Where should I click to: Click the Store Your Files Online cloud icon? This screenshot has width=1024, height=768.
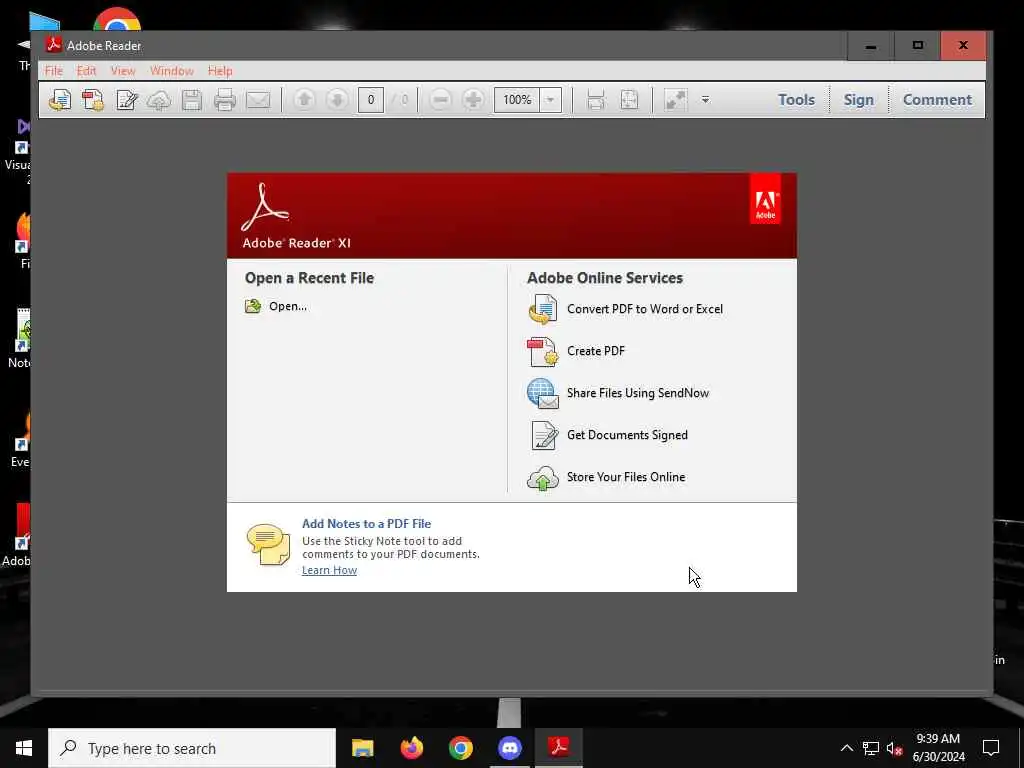[543, 478]
